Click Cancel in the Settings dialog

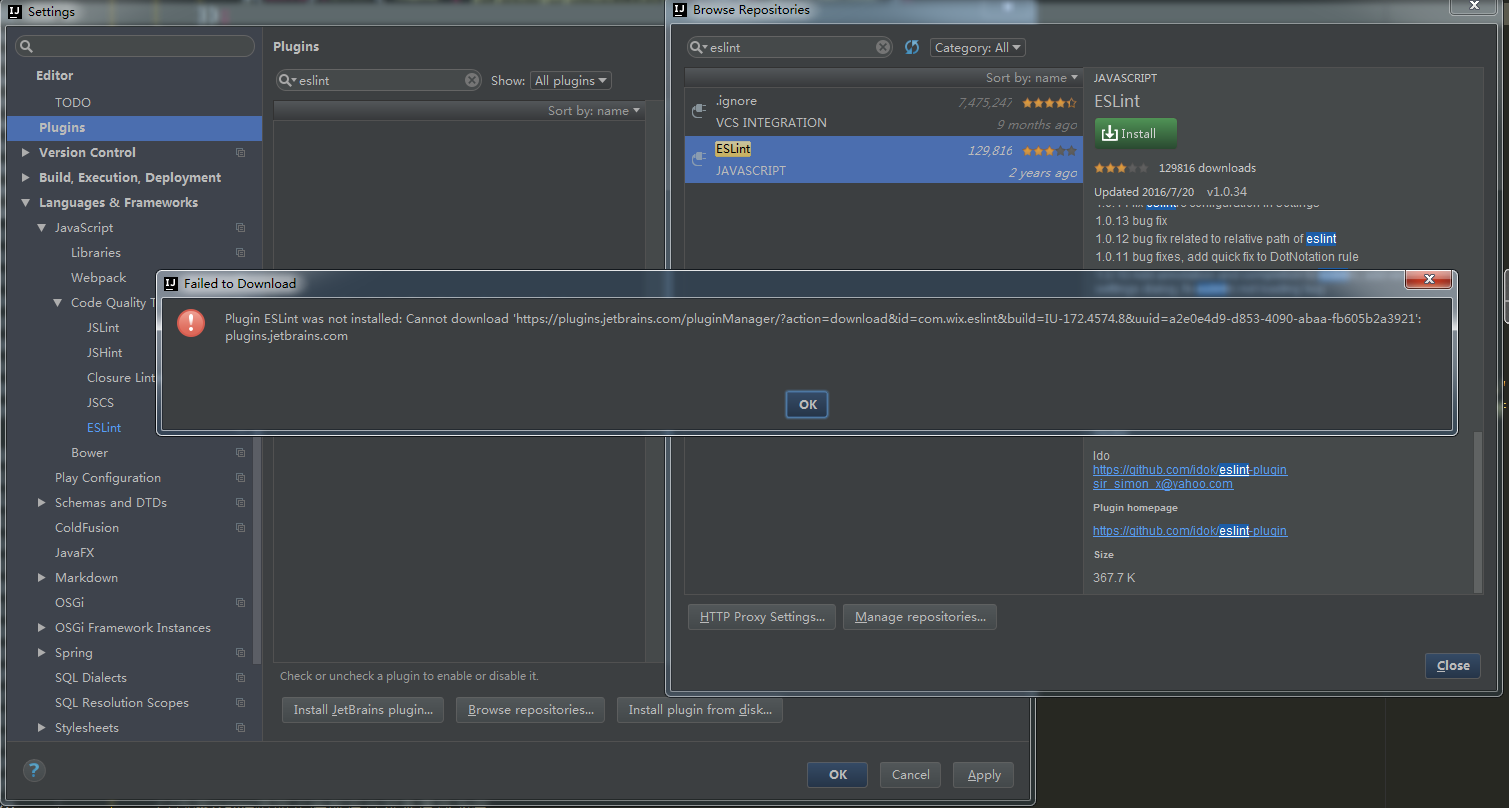(910, 775)
